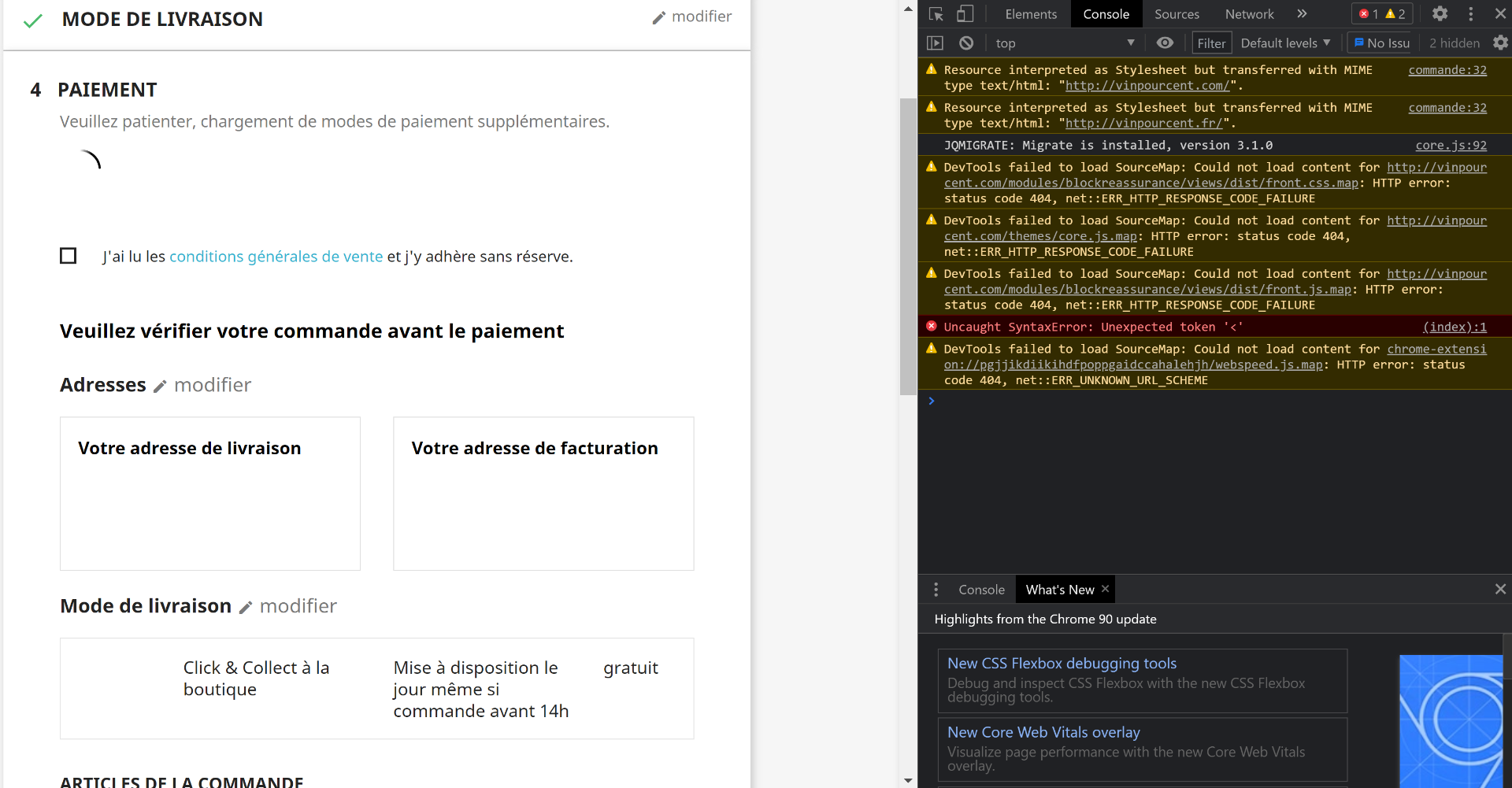The height and width of the screenshot is (788, 1512).
Task: Switch to the Elements tab
Action: 1030,14
